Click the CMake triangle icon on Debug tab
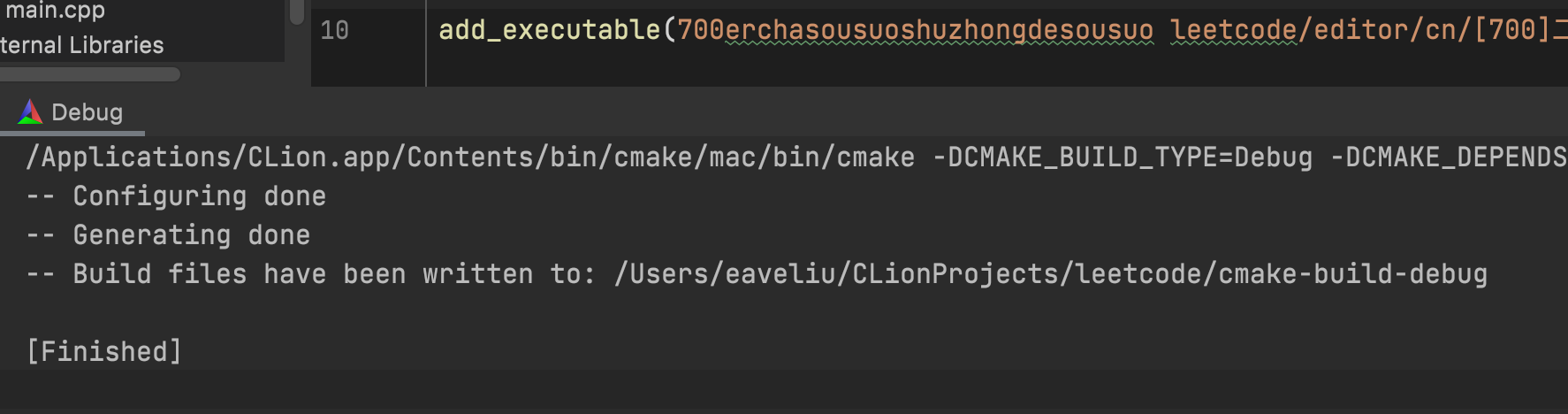Screen dimensions: 1568x414 (x=30, y=111)
